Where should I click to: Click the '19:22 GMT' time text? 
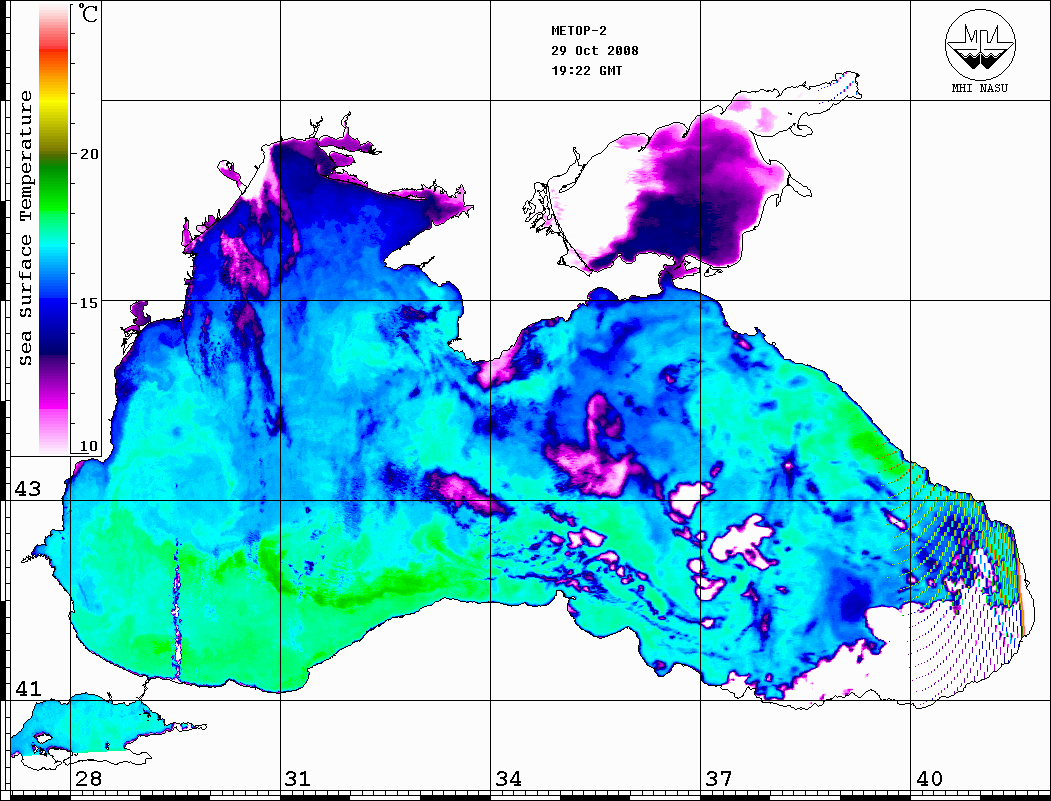pos(586,71)
